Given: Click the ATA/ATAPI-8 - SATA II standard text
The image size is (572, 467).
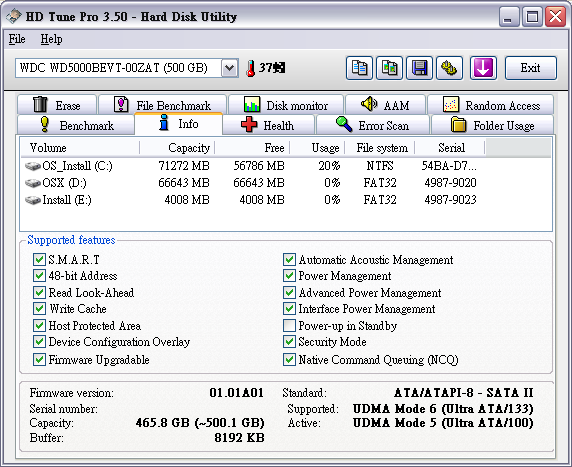Looking at the screenshot, I should (x=464, y=393).
